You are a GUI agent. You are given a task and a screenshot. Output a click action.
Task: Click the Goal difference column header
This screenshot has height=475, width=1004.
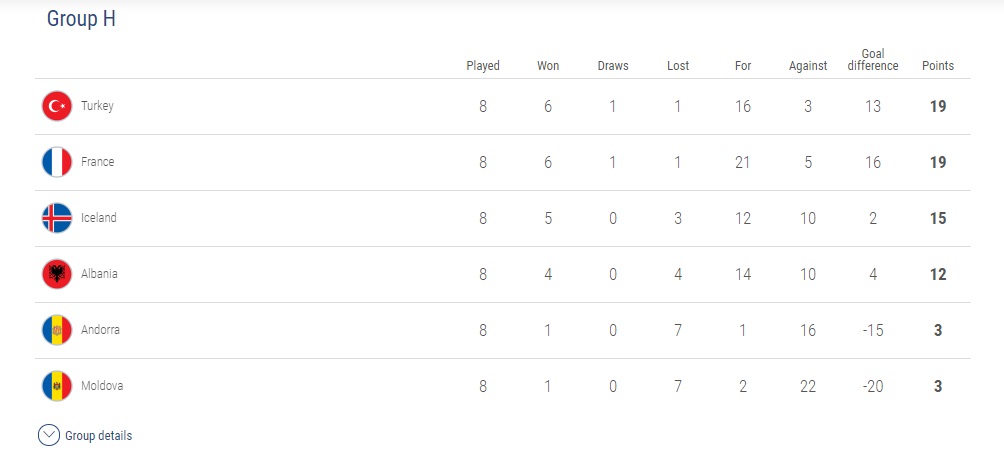click(x=873, y=60)
